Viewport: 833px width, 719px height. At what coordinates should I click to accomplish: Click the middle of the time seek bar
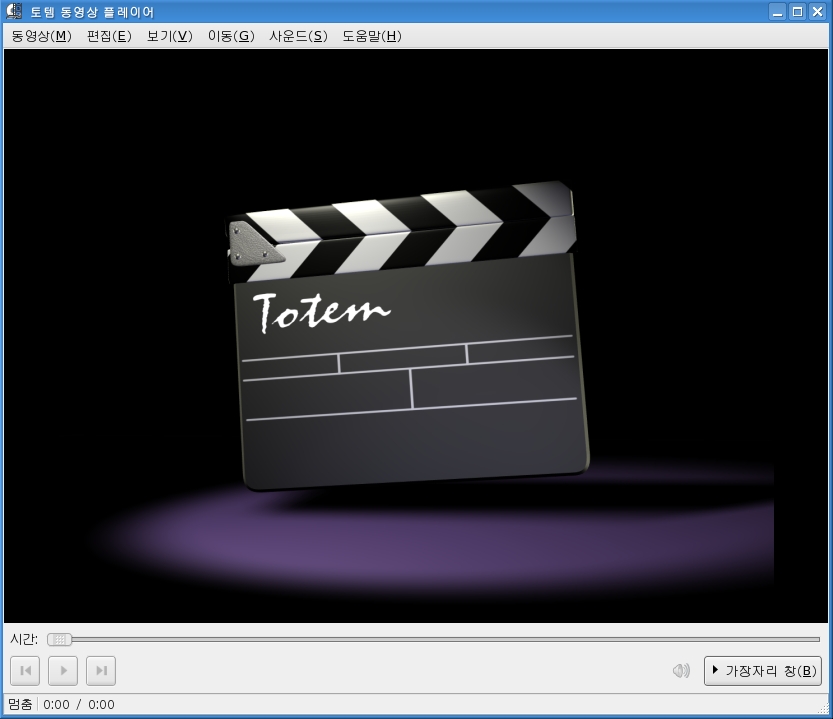[x=434, y=639]
